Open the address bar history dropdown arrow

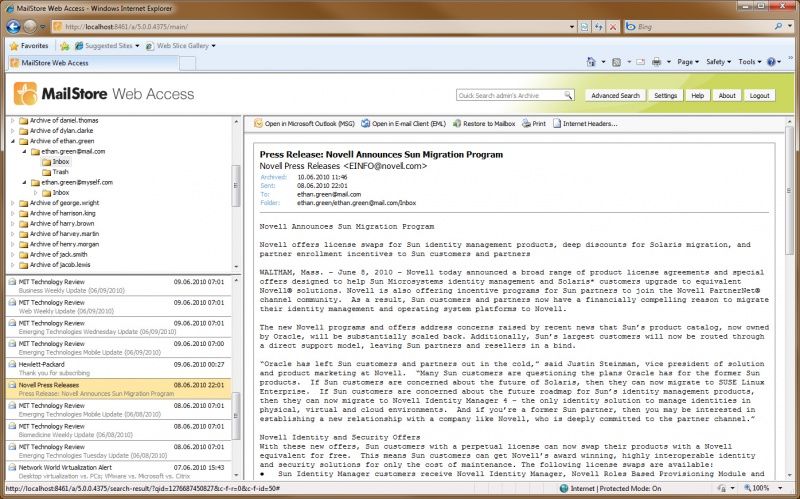[x=571, y=27]
